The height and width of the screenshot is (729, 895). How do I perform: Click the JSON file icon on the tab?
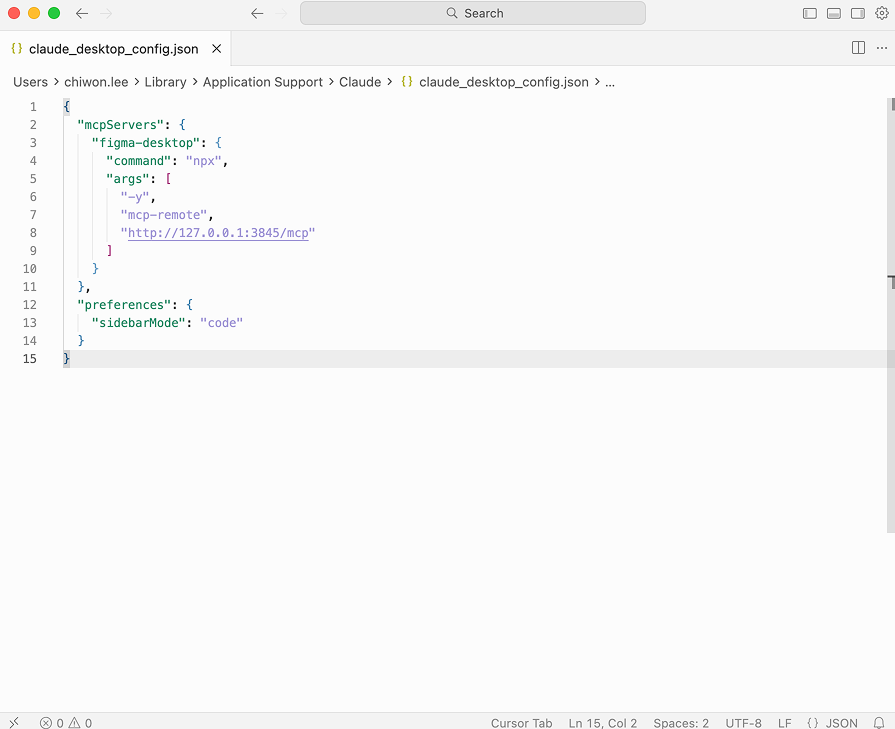tap(15, 46)
